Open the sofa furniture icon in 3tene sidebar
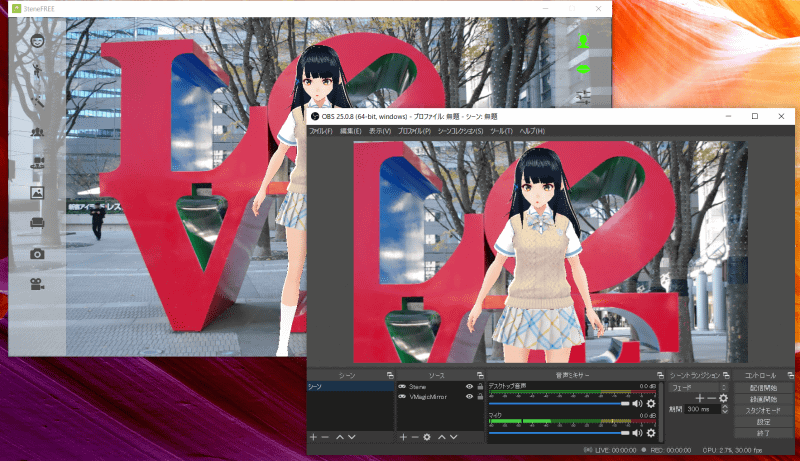 tap(37, 223)
